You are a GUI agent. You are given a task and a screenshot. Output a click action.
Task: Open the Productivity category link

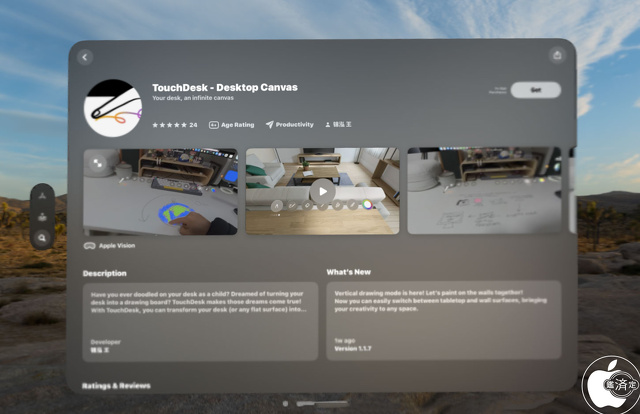[x=289, y=125]
